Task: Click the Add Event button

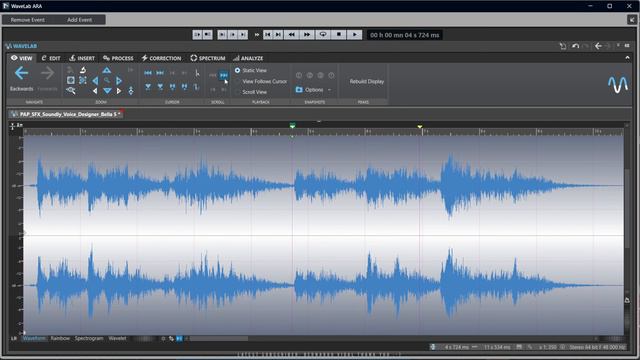Action: tap(80, 20)
